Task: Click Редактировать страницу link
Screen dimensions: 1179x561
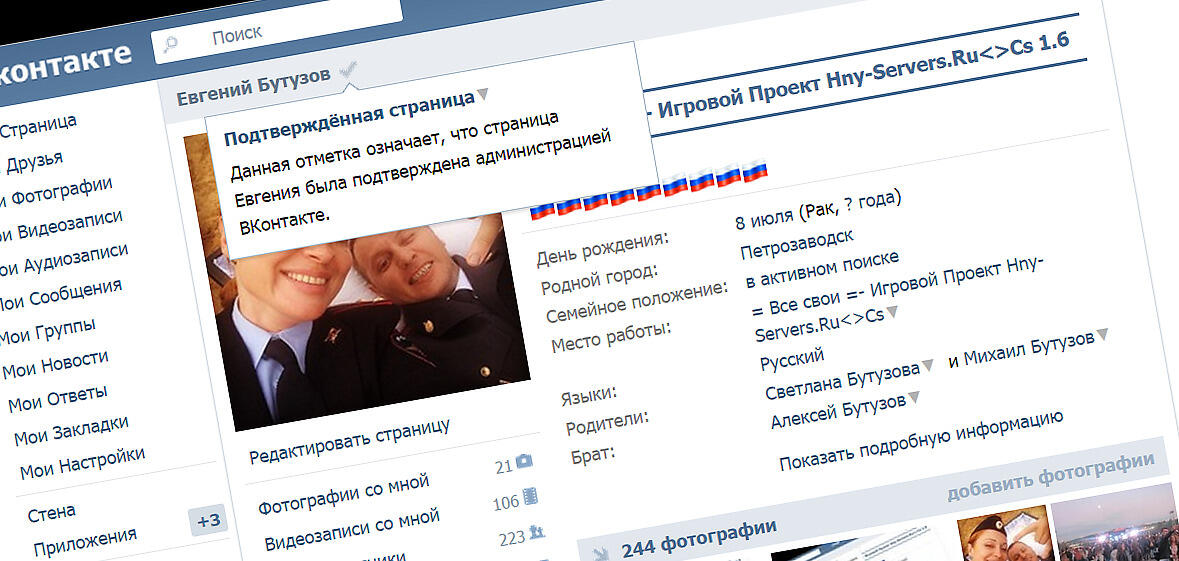Action: [x=350, y=441]
